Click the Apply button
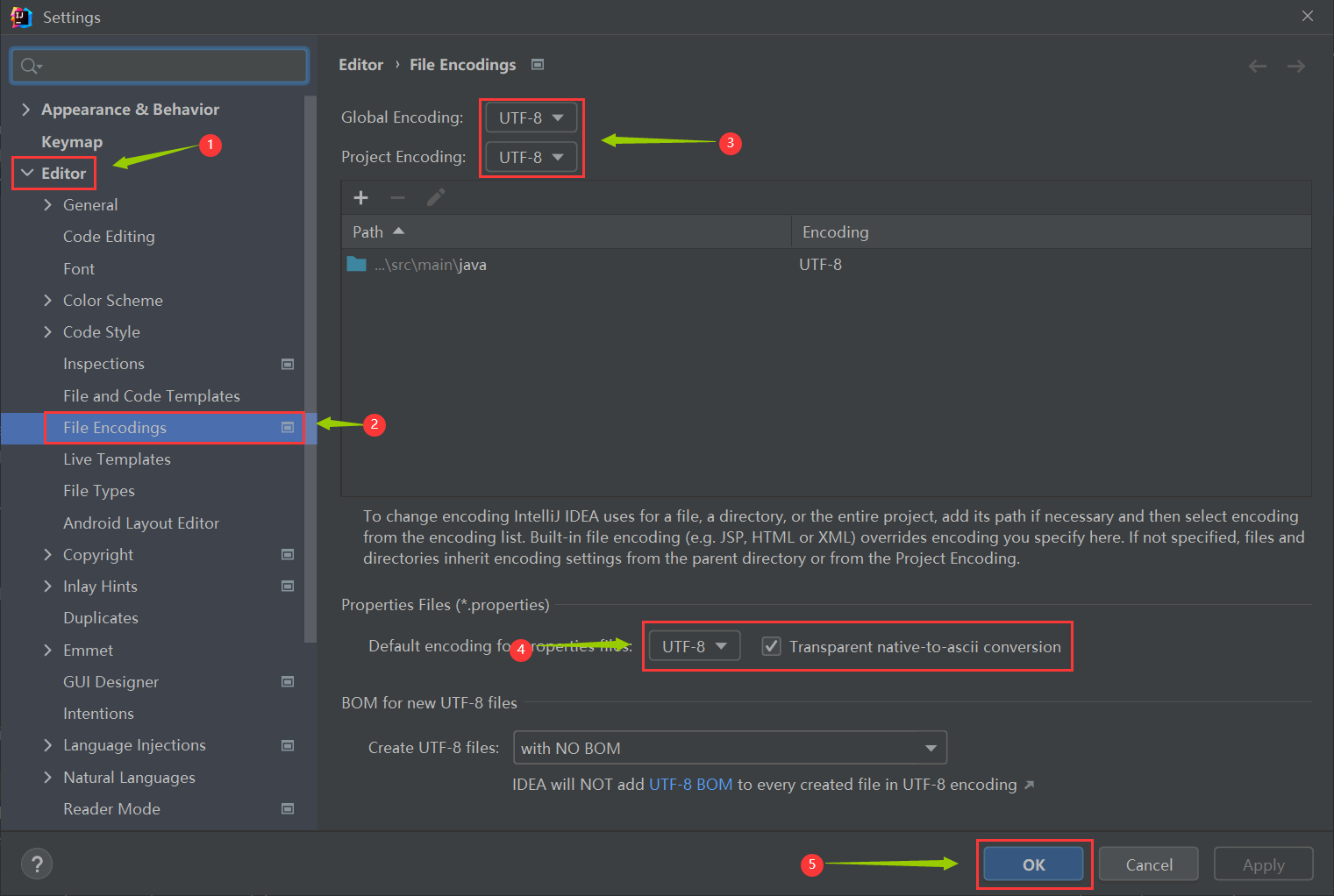1334x896 pixels. pos(1264,864)
